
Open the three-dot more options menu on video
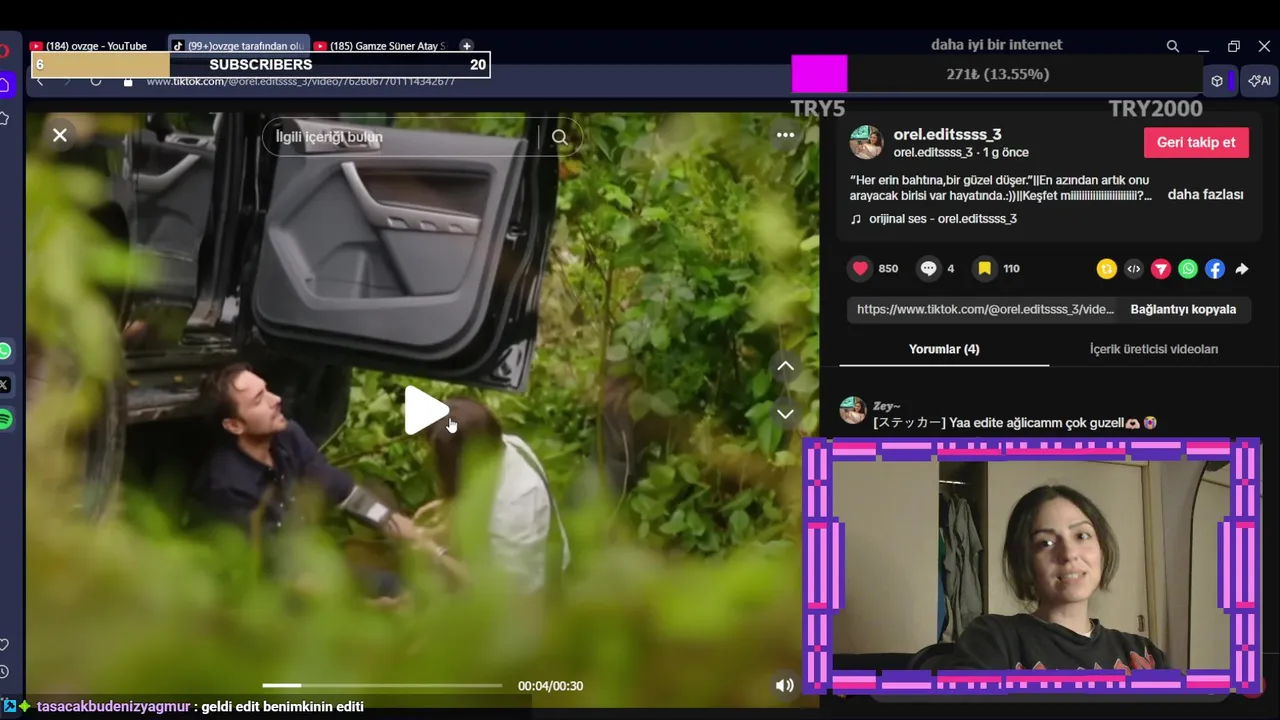785,135
